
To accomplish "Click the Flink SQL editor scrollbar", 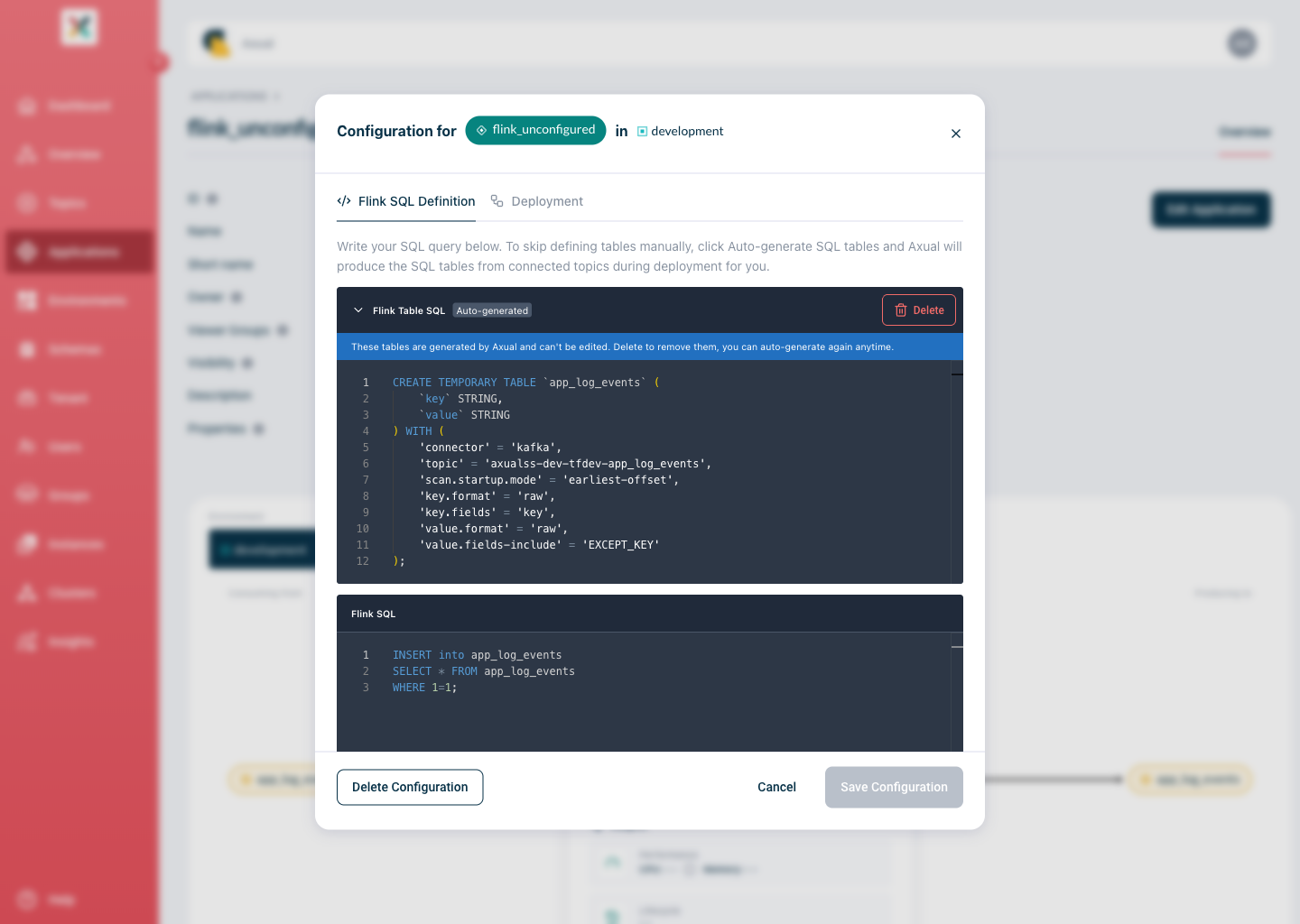I will (957, 692).
